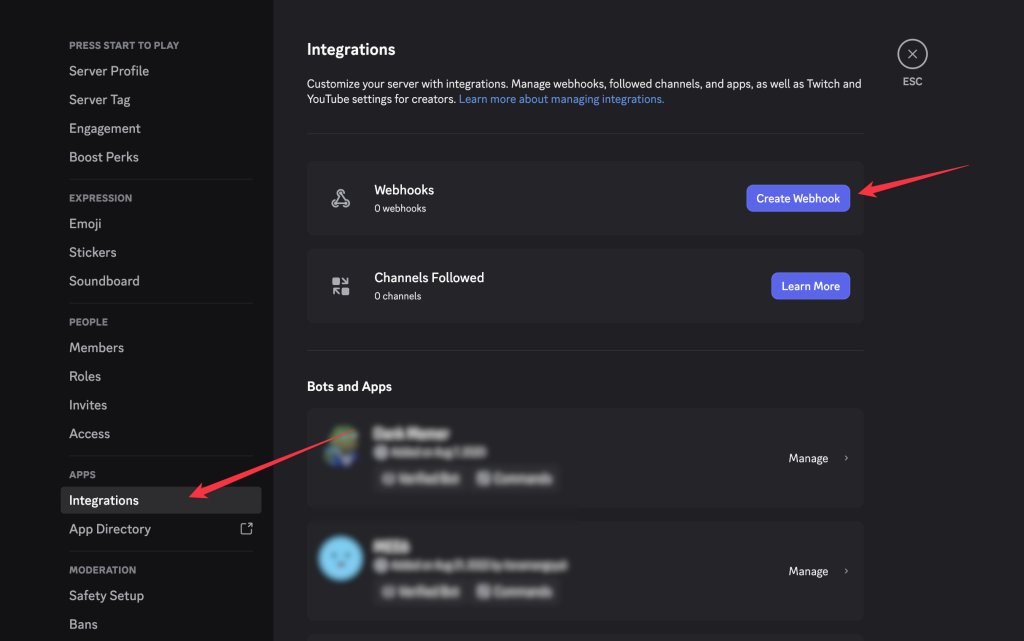Screen dimensions: 1024x641
Task: Click the Channels Followed title text
Action: tap(429, 277)
